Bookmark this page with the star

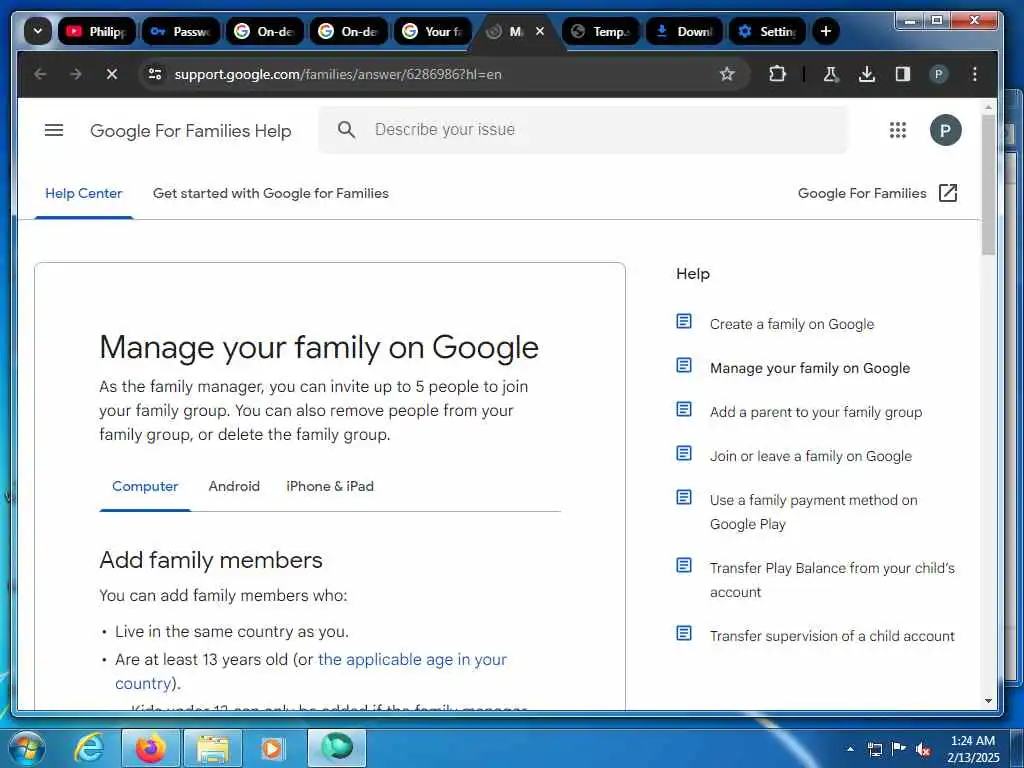(727, 74)
